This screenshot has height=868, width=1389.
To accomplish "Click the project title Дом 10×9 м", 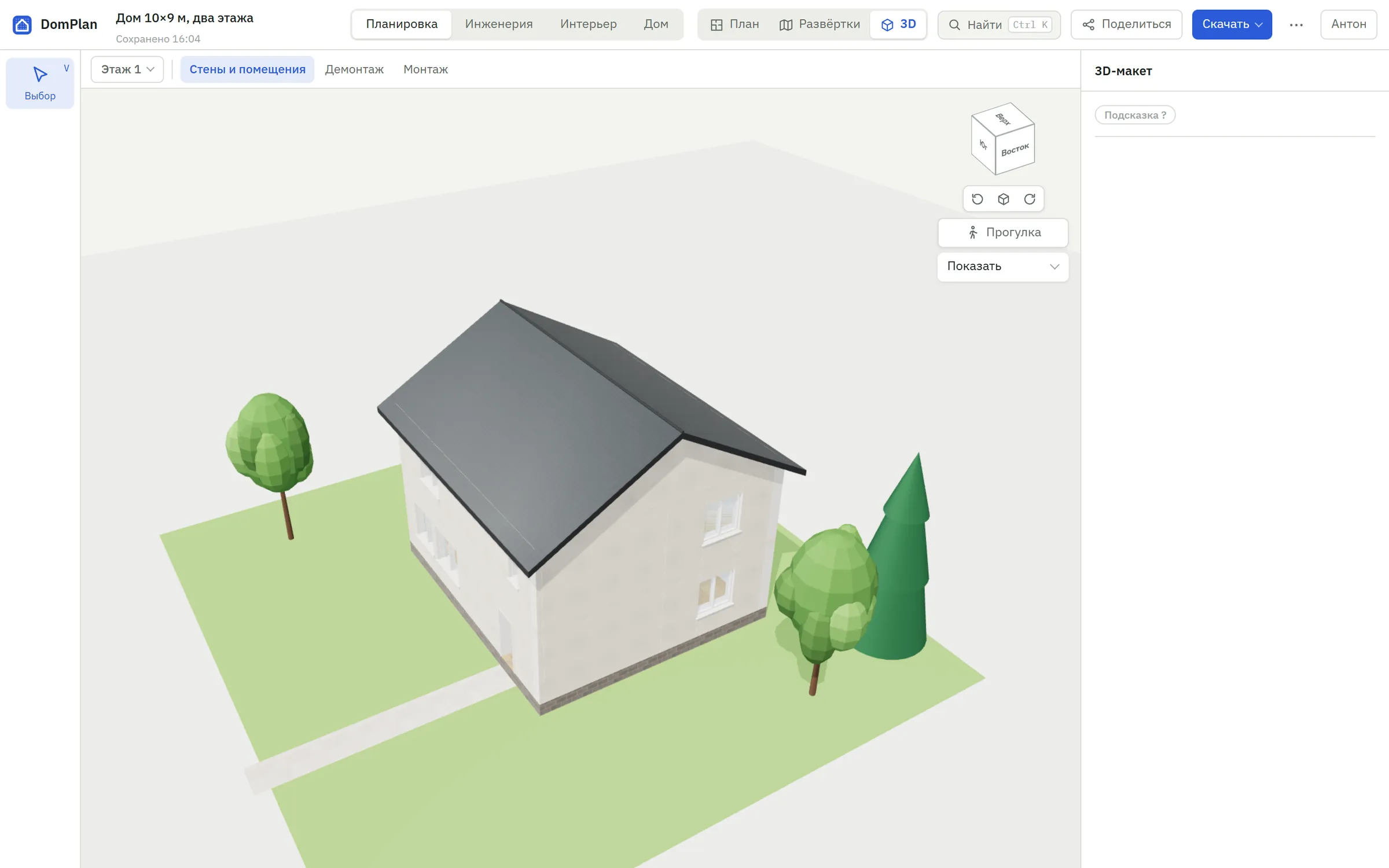I will pyautogui.click(x=185, y=18).
